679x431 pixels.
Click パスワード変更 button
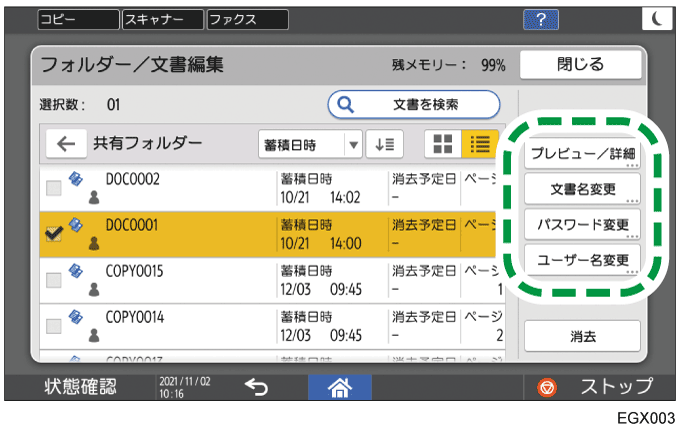click(x=582, y=224)
